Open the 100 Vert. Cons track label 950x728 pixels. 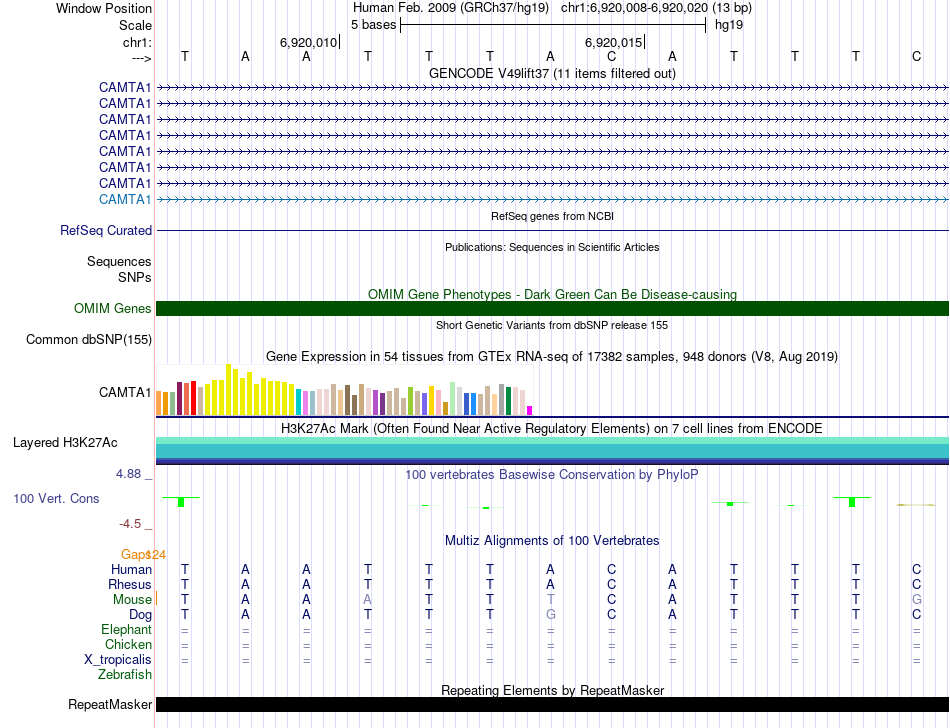pos(56,498)
